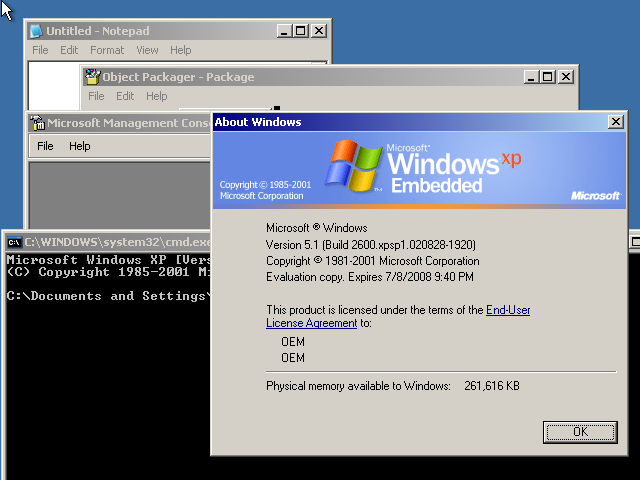Click the Evaluation copy expiration text
The image size is (640, 480).
[370, 277]
